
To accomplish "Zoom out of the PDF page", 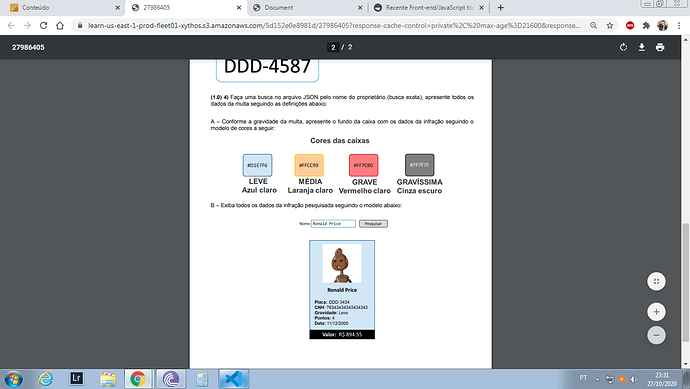I will (x=656, y=335).
